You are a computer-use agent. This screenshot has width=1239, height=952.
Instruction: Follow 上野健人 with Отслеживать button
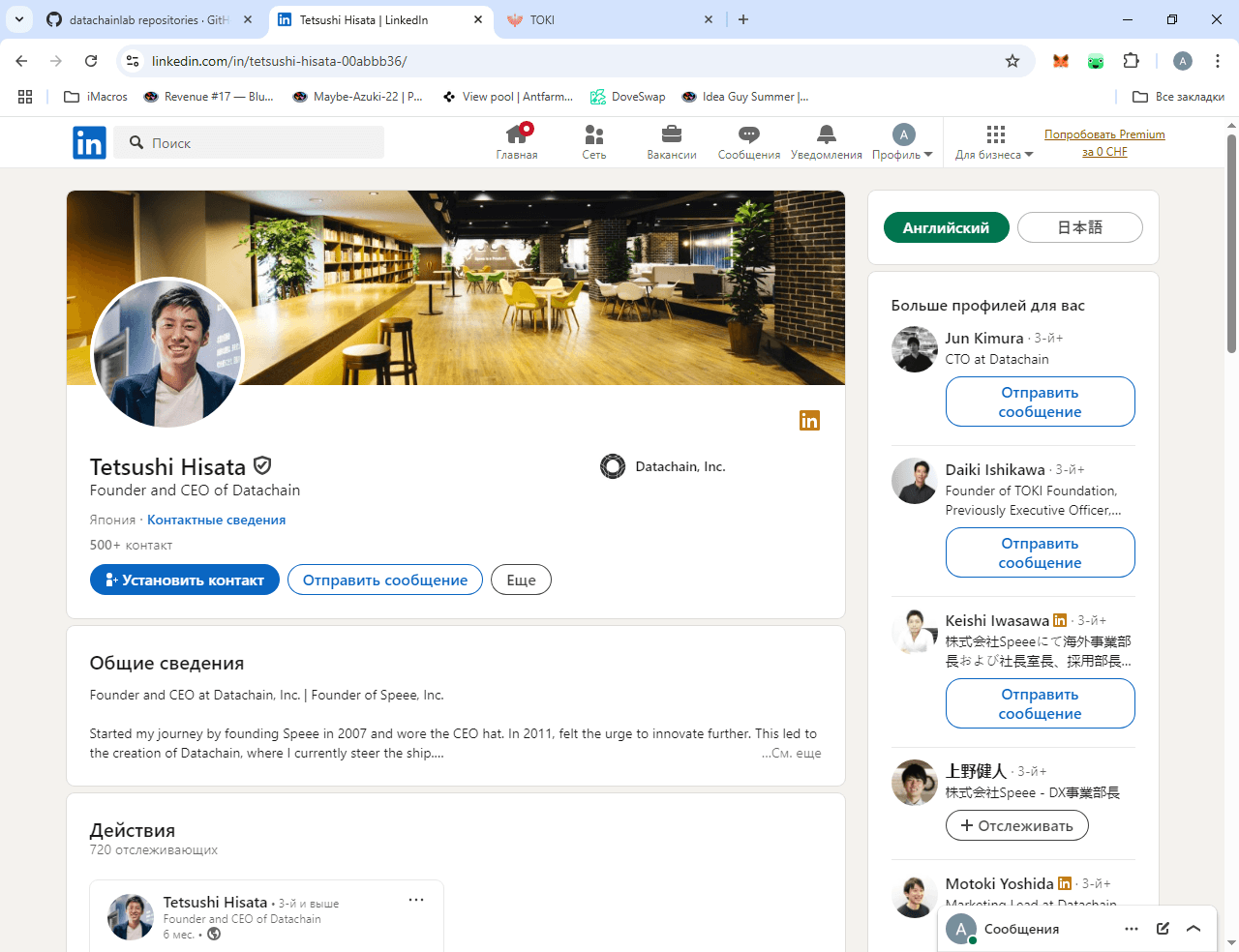(x=1017, y=825)
